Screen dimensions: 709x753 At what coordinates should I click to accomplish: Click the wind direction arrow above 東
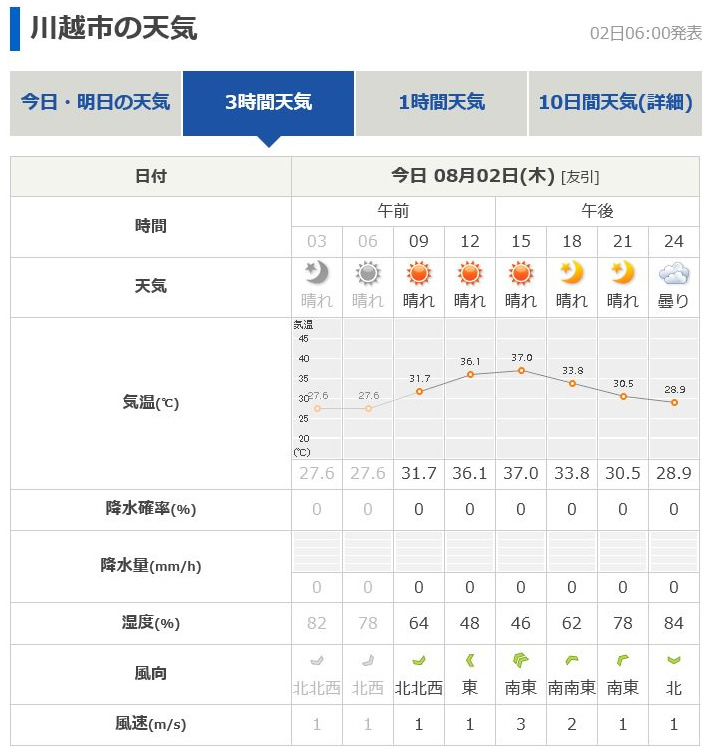[470, 660]
